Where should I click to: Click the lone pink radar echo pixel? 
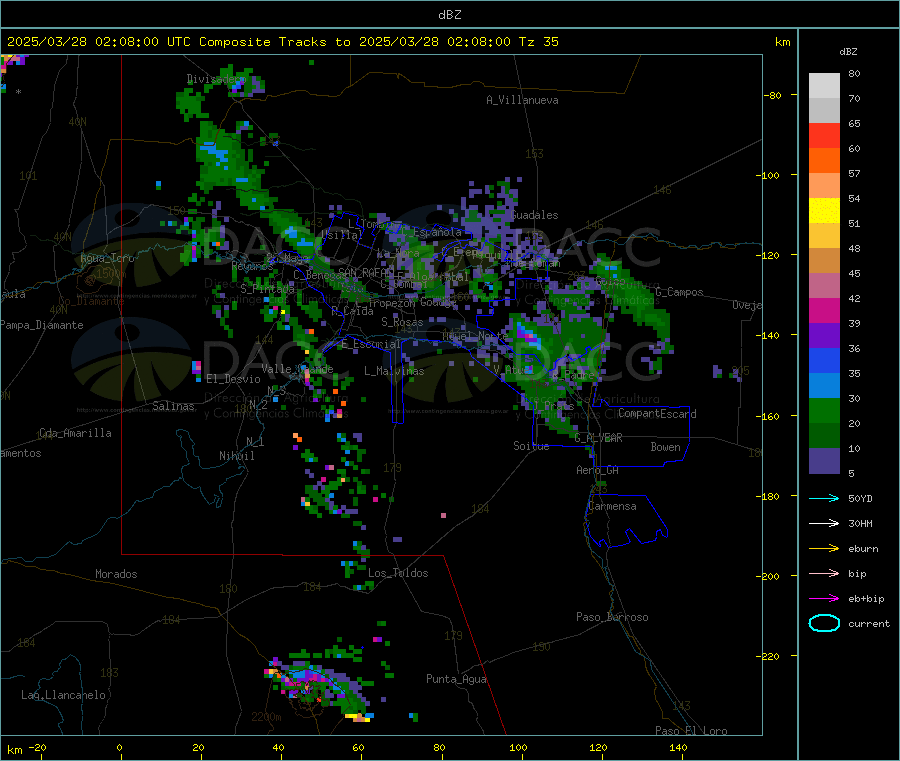tap(443, 515)
